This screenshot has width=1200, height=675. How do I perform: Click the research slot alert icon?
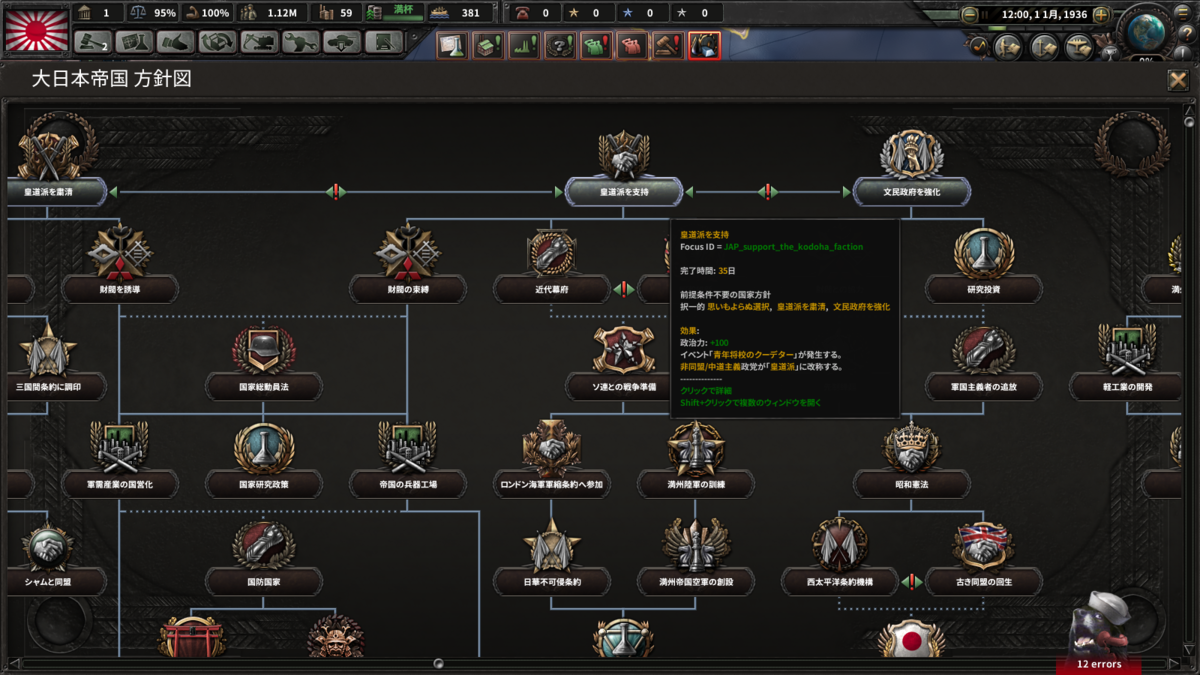[452, 45]
